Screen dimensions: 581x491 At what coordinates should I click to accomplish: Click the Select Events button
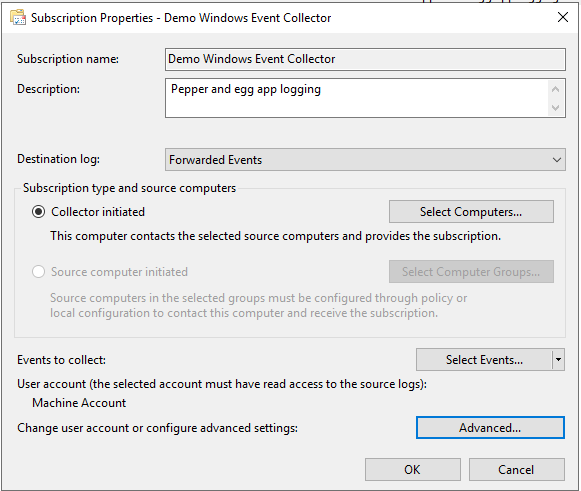click(484, 359)
